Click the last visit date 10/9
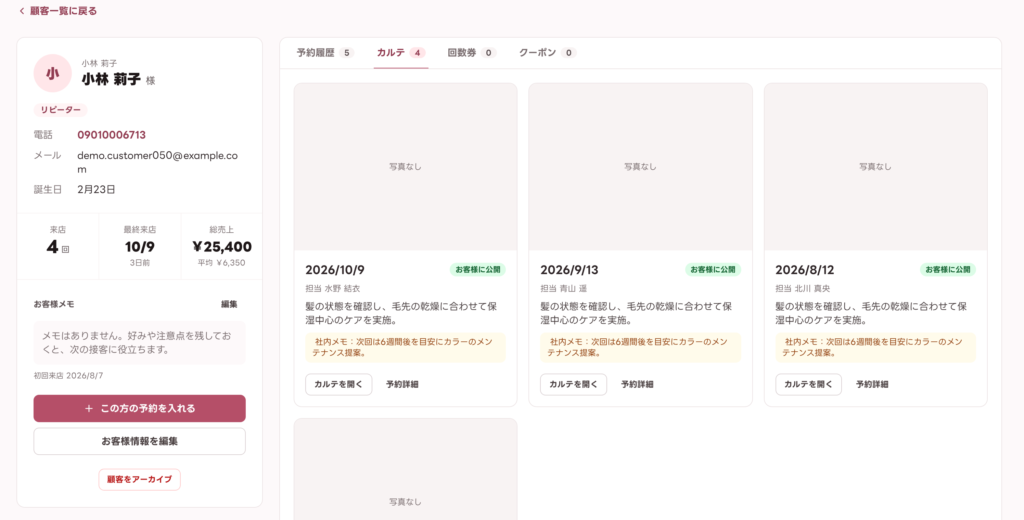1024x520 pixels. click(x=140, y=247)
